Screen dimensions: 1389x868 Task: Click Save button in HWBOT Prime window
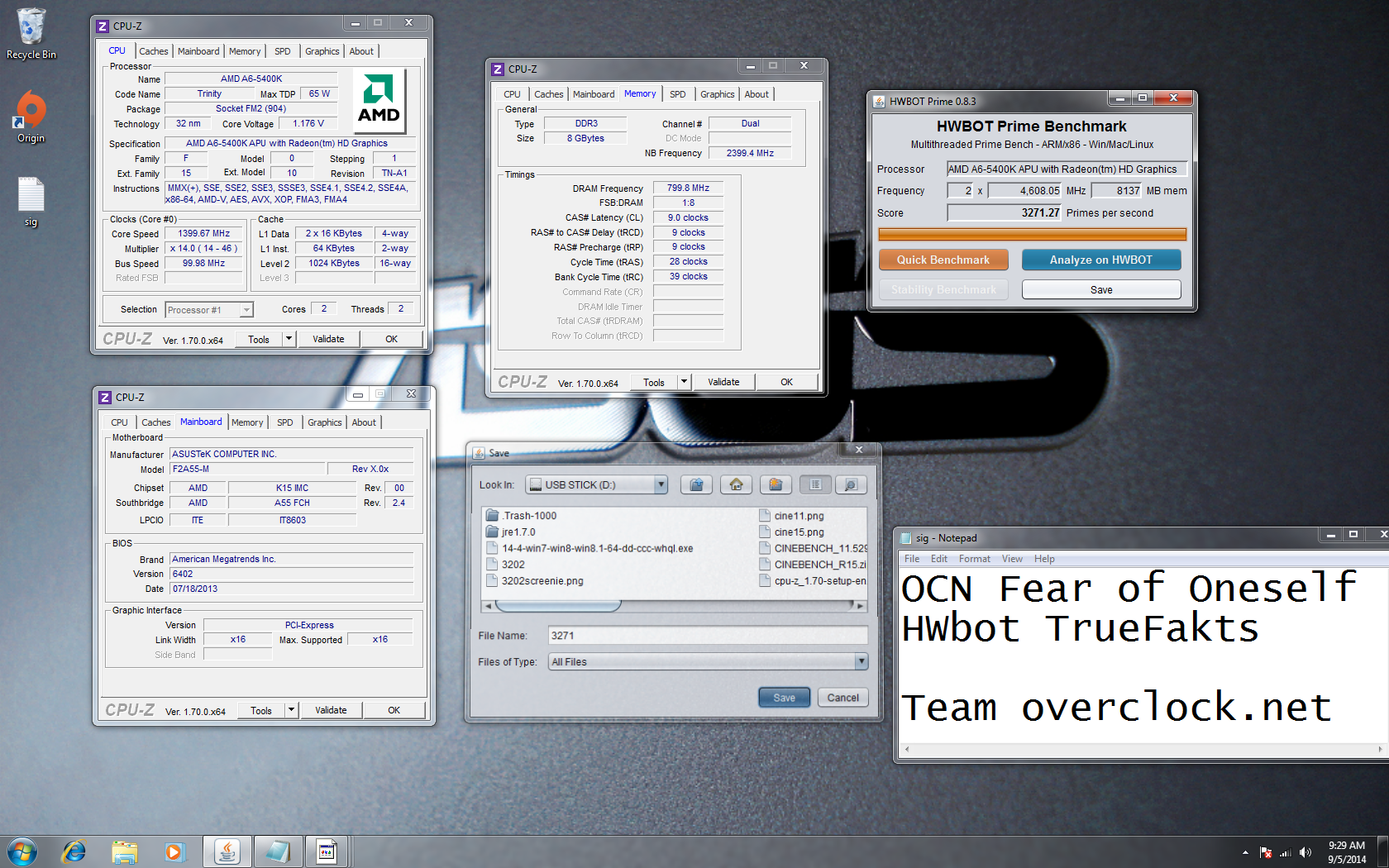(1101, 289)
